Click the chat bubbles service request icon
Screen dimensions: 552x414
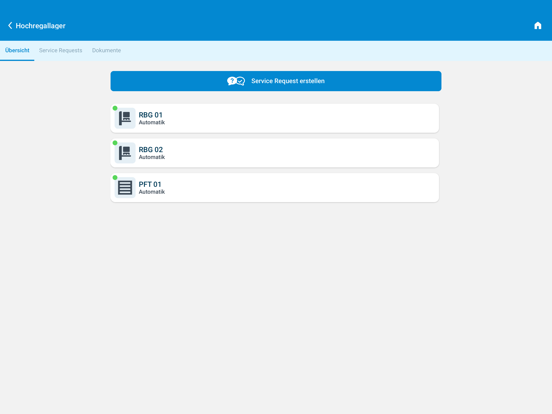tap(236, 81)
